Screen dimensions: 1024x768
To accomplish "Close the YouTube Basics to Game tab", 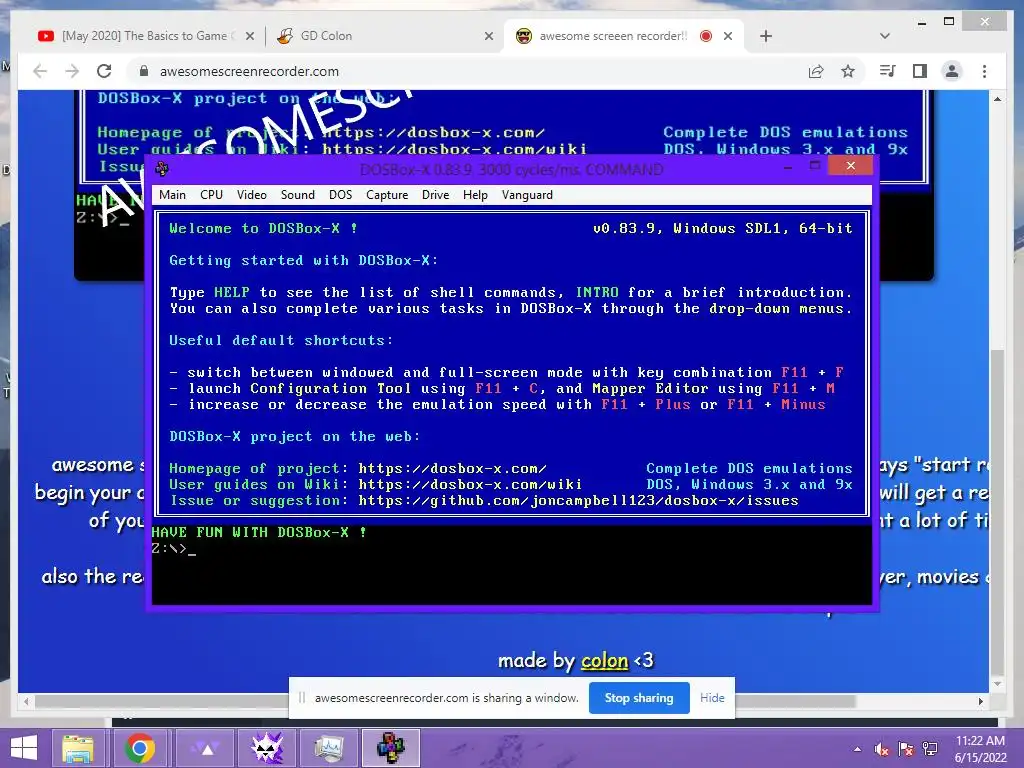I will click(249, 36).
